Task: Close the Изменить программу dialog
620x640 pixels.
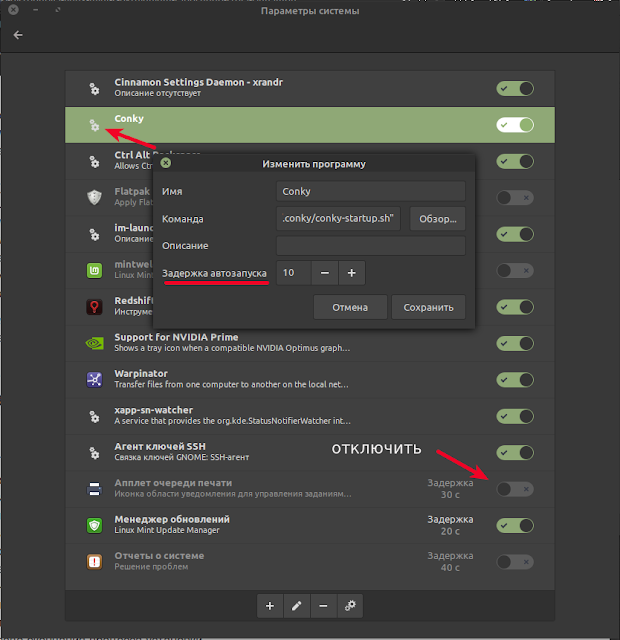Action: (x=166, y=163)
